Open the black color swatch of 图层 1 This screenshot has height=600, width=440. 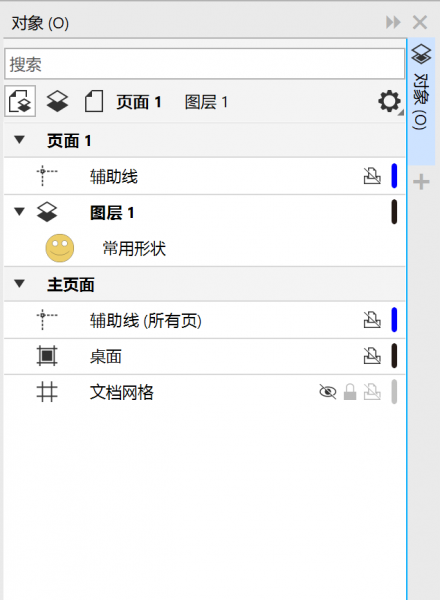394,212
